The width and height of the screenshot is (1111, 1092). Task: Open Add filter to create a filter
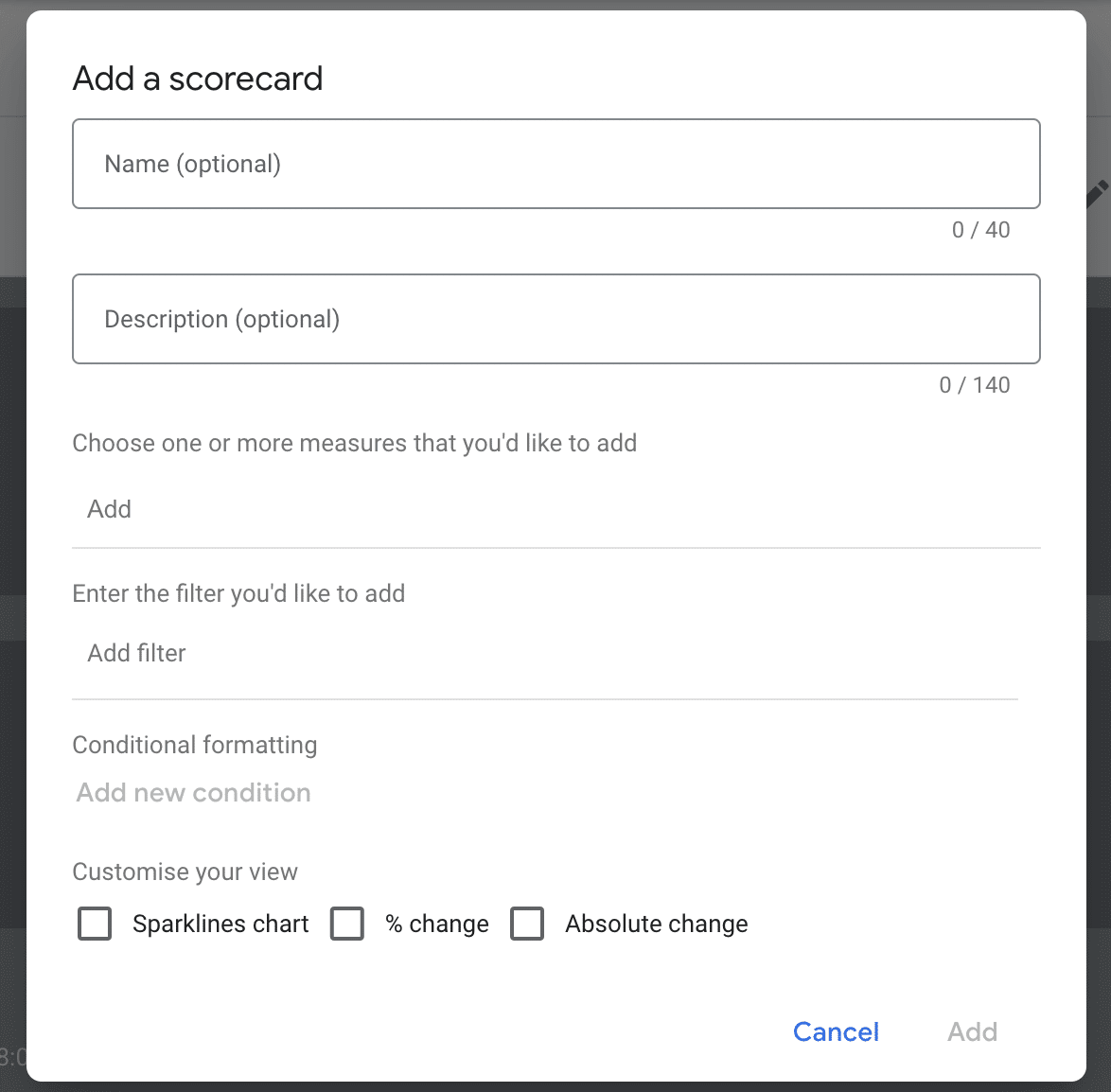[x=136, y=653]
